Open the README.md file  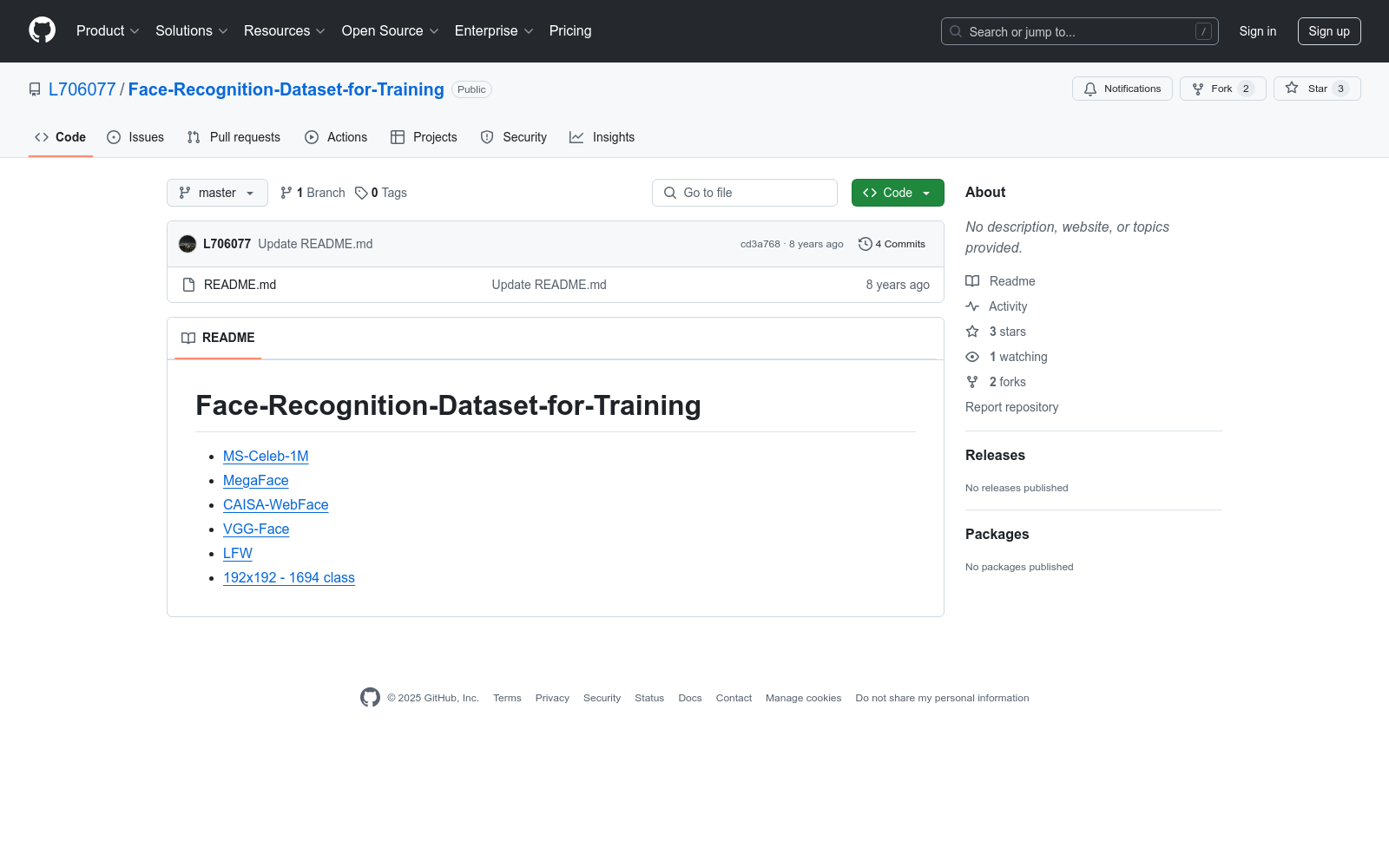point(240,285)
